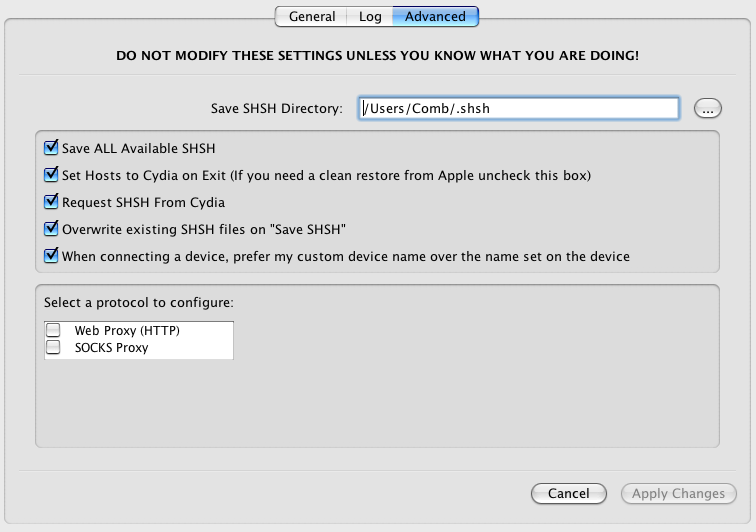Toggle prefer custom device name checkbox

point(52,256)
